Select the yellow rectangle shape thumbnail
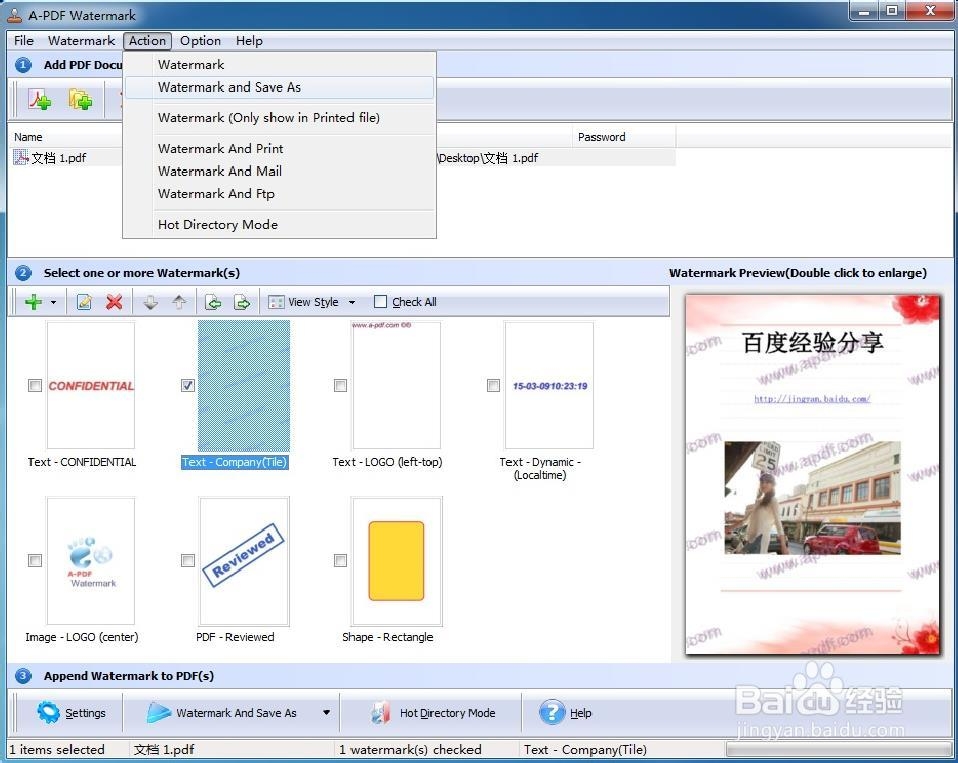This screenshot has width=958, height=763. coord(397,561)
